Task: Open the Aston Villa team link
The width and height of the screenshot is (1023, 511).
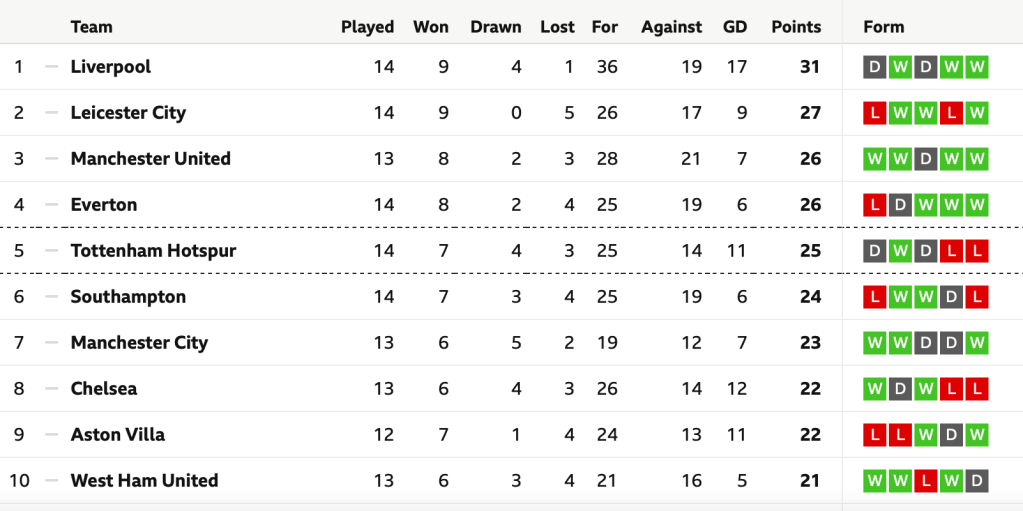Action: 117,435
